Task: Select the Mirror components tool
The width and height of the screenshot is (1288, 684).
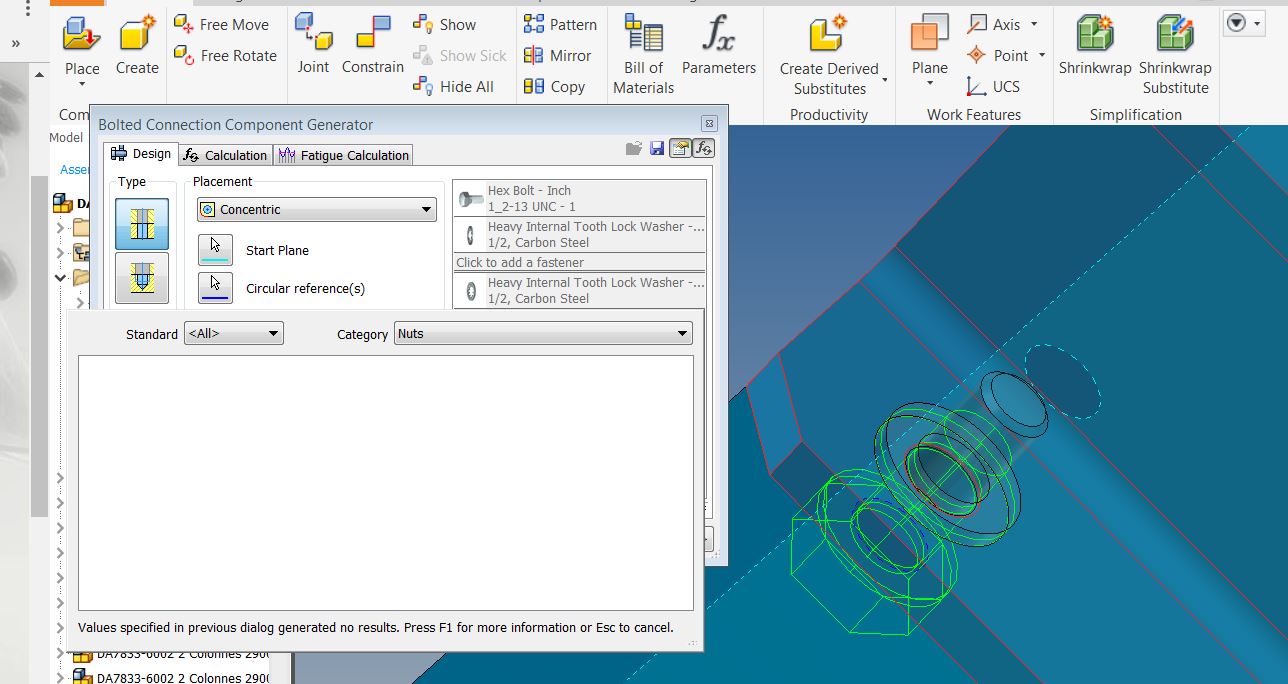Action: [x=559, y=56]
